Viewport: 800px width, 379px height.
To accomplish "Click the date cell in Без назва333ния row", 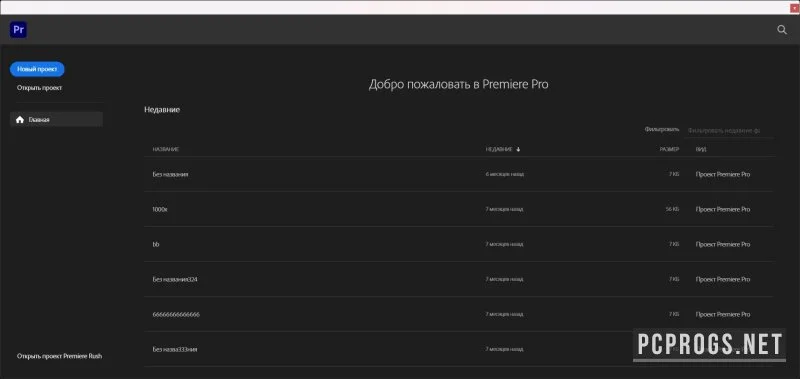I will point(504,349).
